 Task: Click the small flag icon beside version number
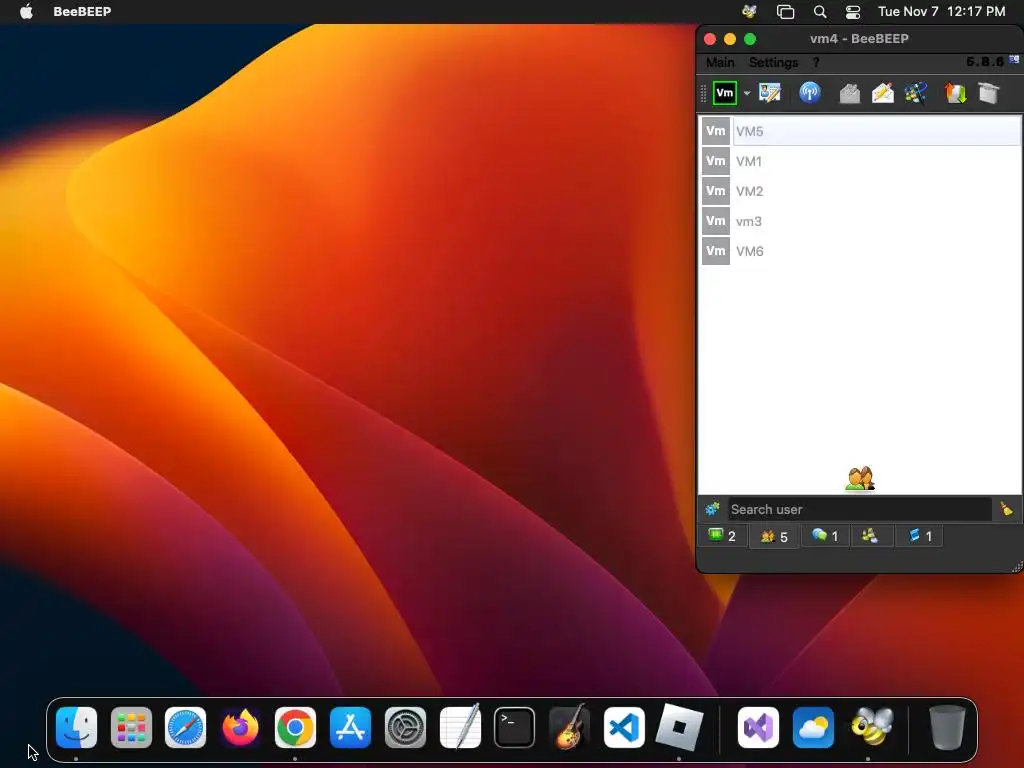click(x=1014, y=59)
